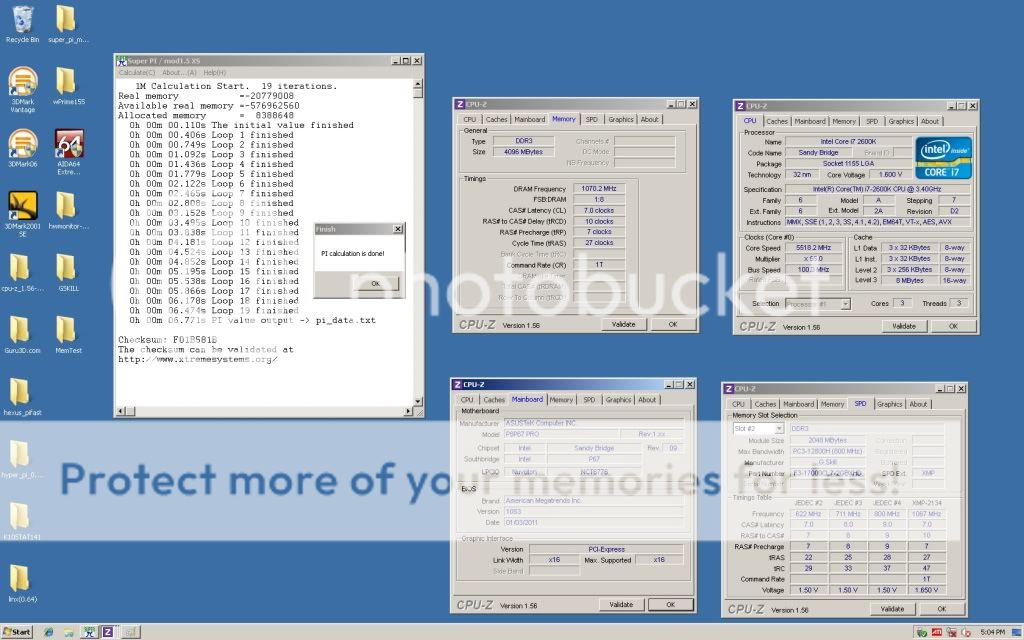Open Graphics tab in CPU-Z SPD window
Image resolution: width=1024 pixels, height=640 pixels.
[x=889, y=404]
